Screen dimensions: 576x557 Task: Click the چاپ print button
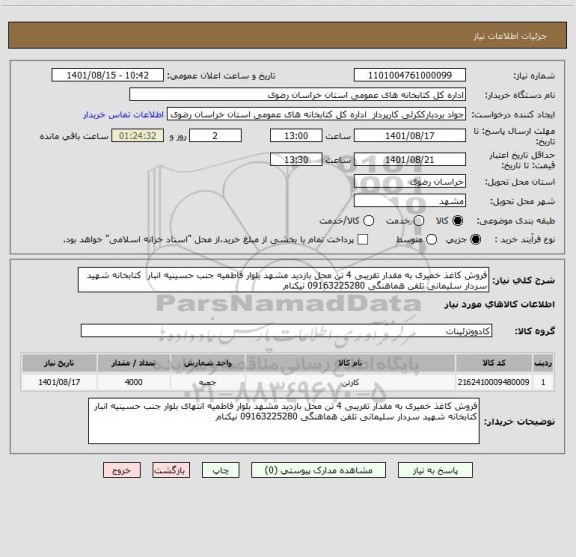220,470
